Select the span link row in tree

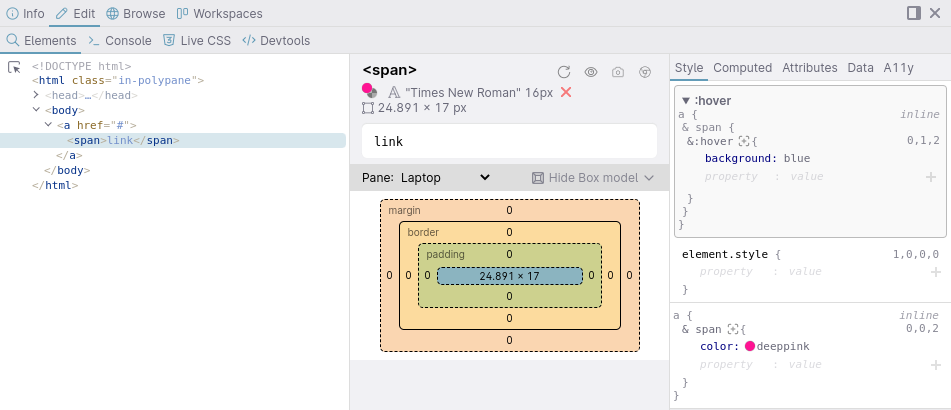[173, 141]
